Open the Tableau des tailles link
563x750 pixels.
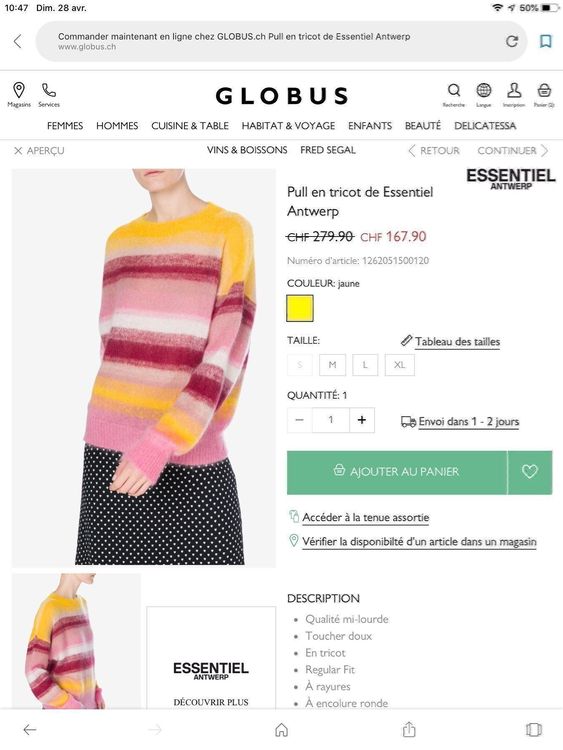(457, 342)
